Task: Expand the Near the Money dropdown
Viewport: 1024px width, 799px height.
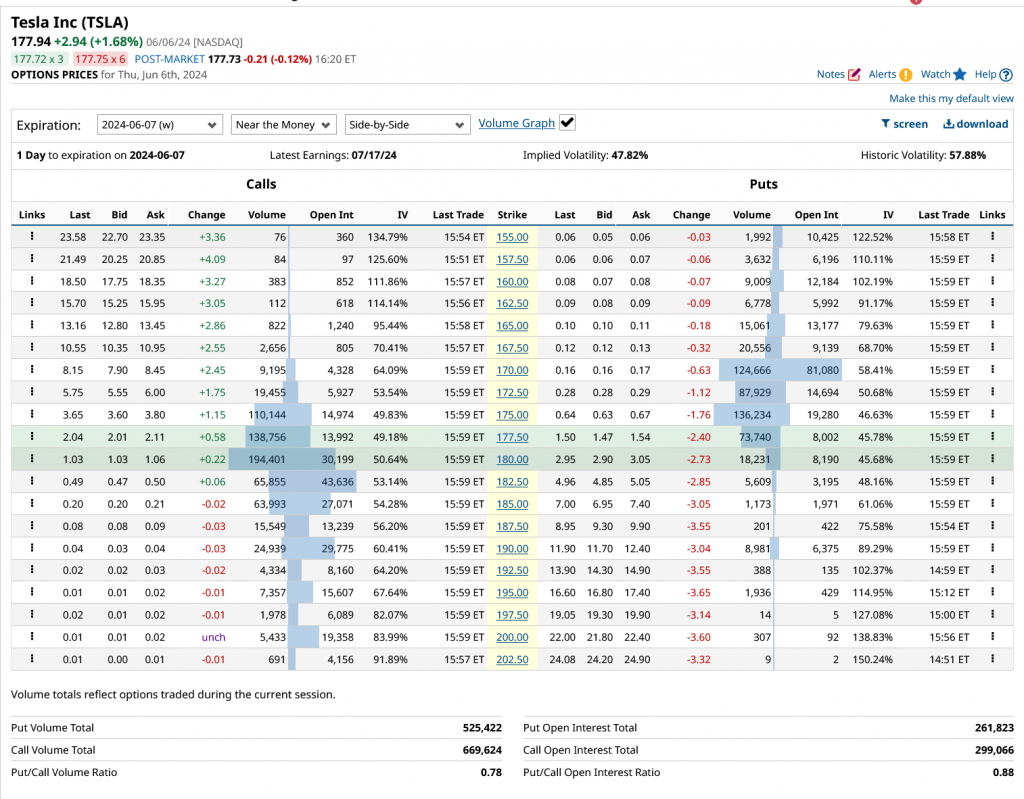Action: point(283,125)
